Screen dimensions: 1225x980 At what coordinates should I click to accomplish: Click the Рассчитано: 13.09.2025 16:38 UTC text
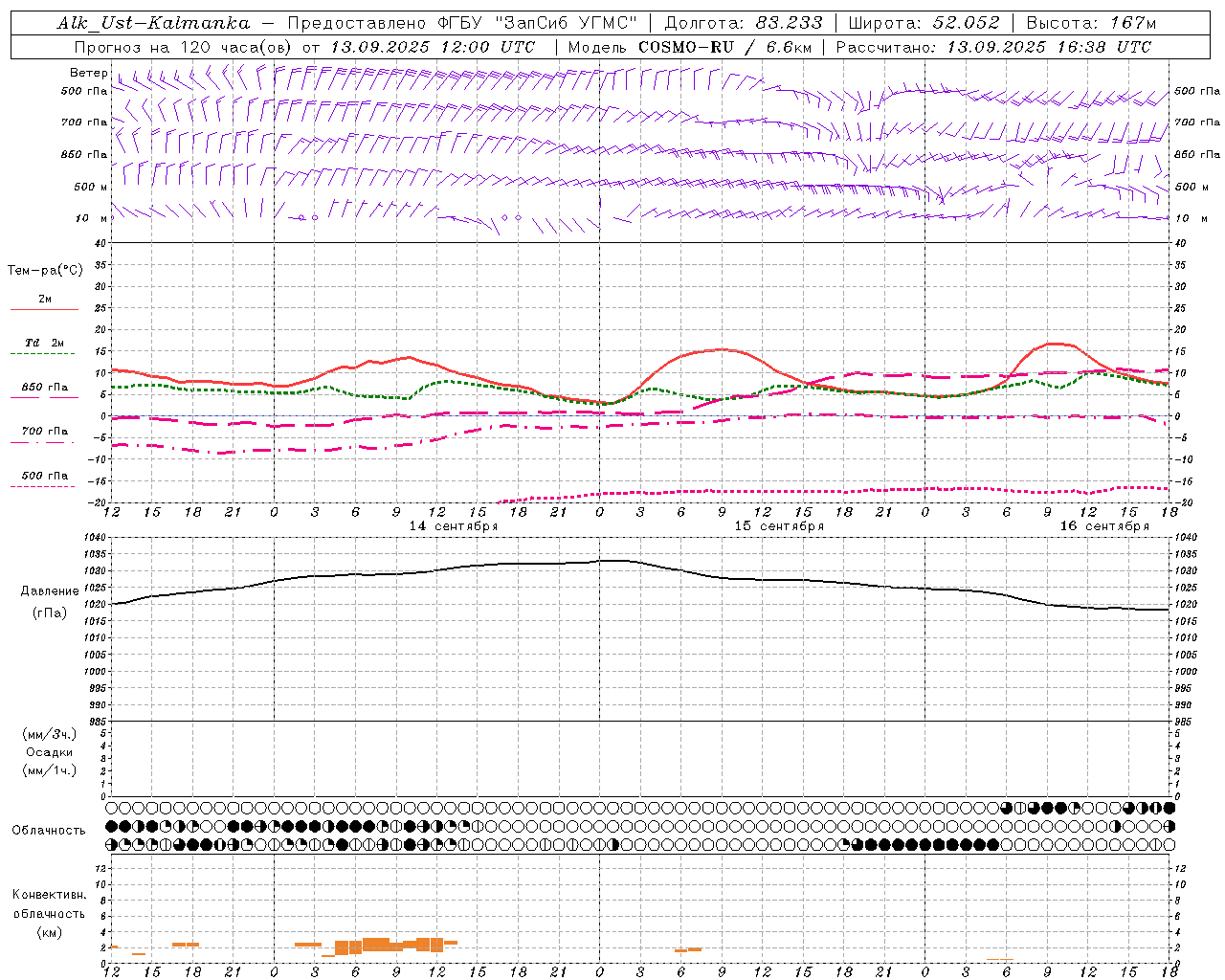tap(993, 47)
